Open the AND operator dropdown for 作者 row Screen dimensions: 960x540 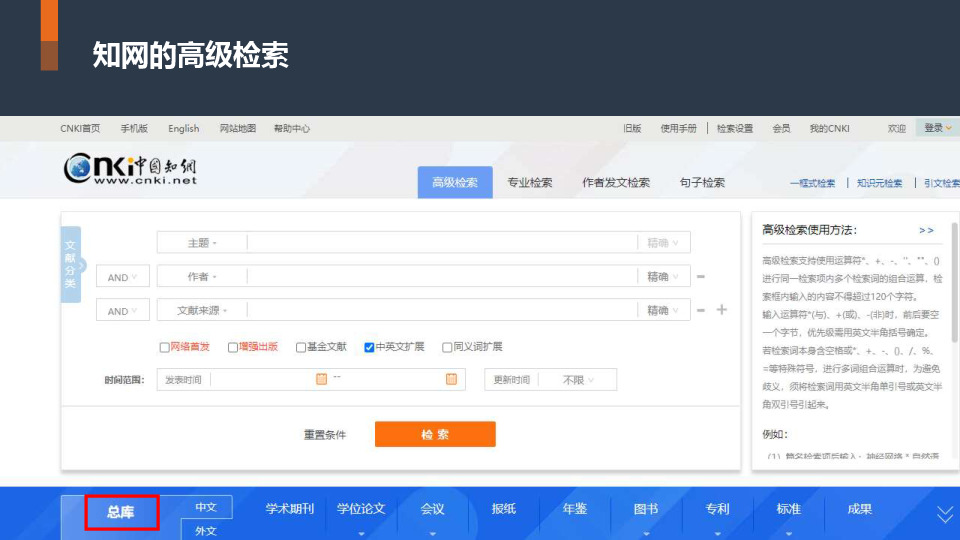pos(122,277)
